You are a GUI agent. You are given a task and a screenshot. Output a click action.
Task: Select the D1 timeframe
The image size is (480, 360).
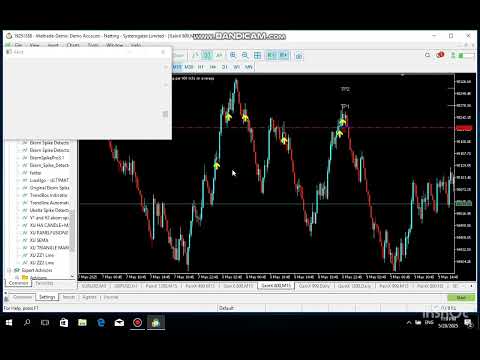tap(225, 67)
